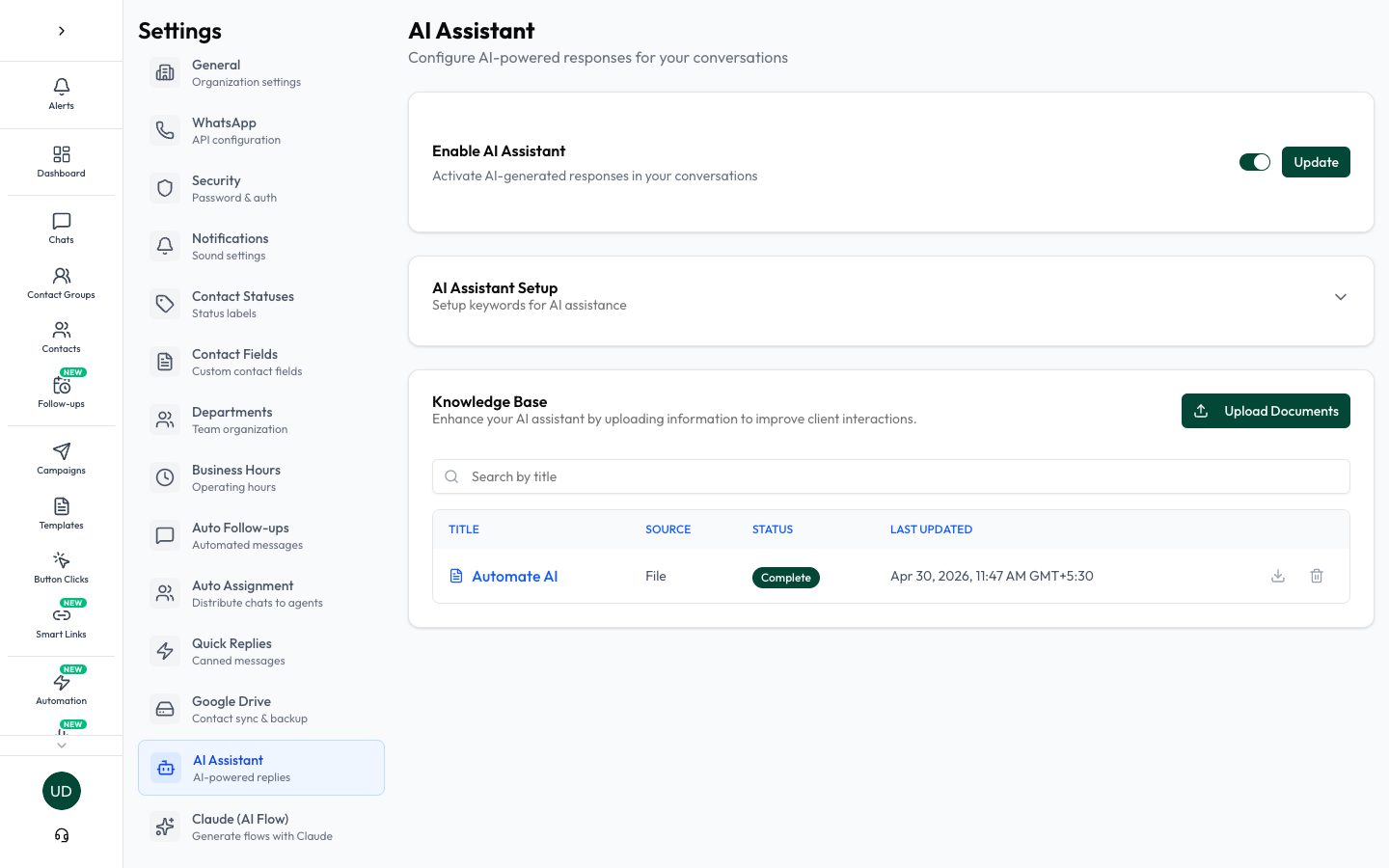Expand the left navigation sidebar
The height and width of the screenshot is (868, 1389).
coord(62,31)
